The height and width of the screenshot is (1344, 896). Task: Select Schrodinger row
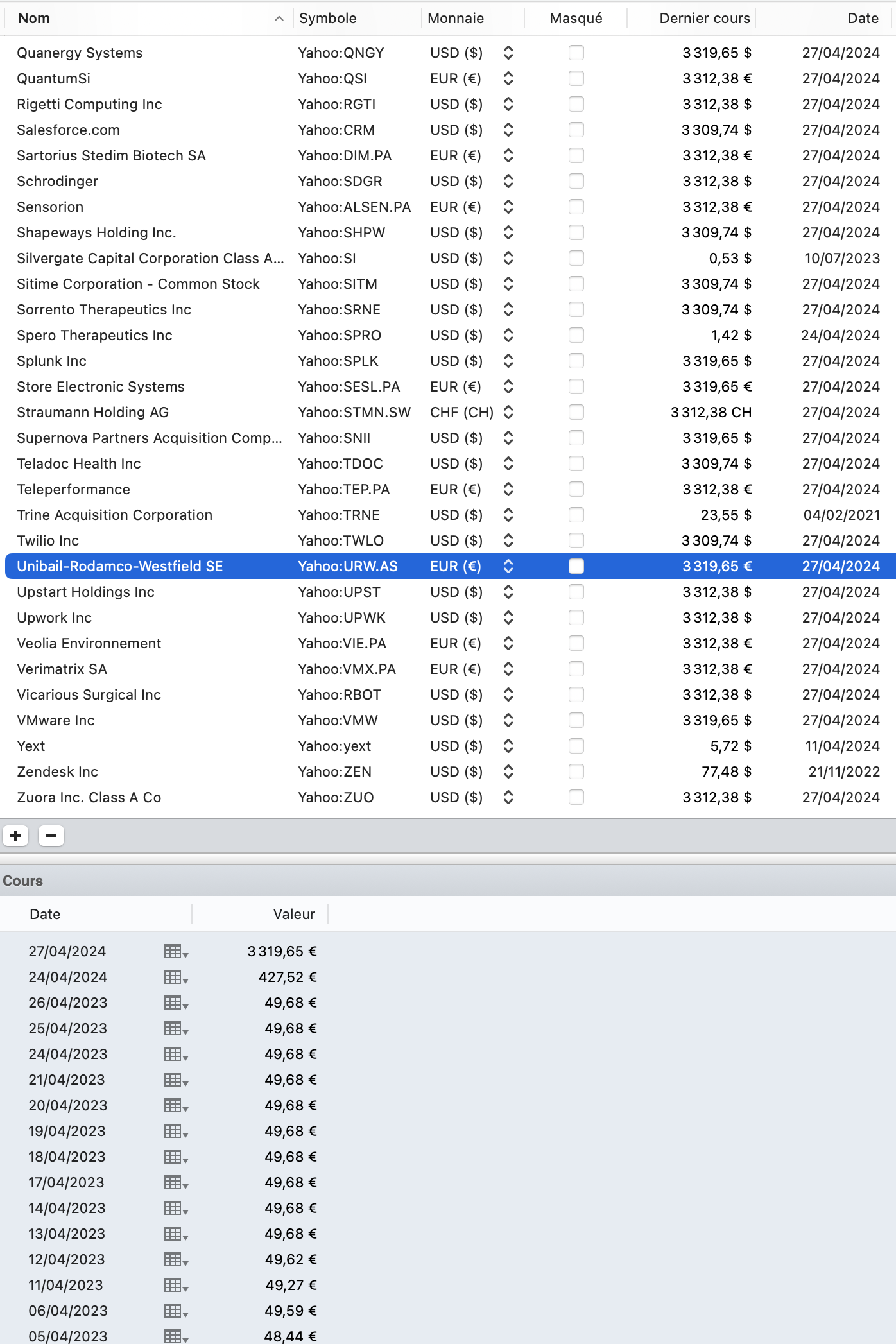(448, 181)
